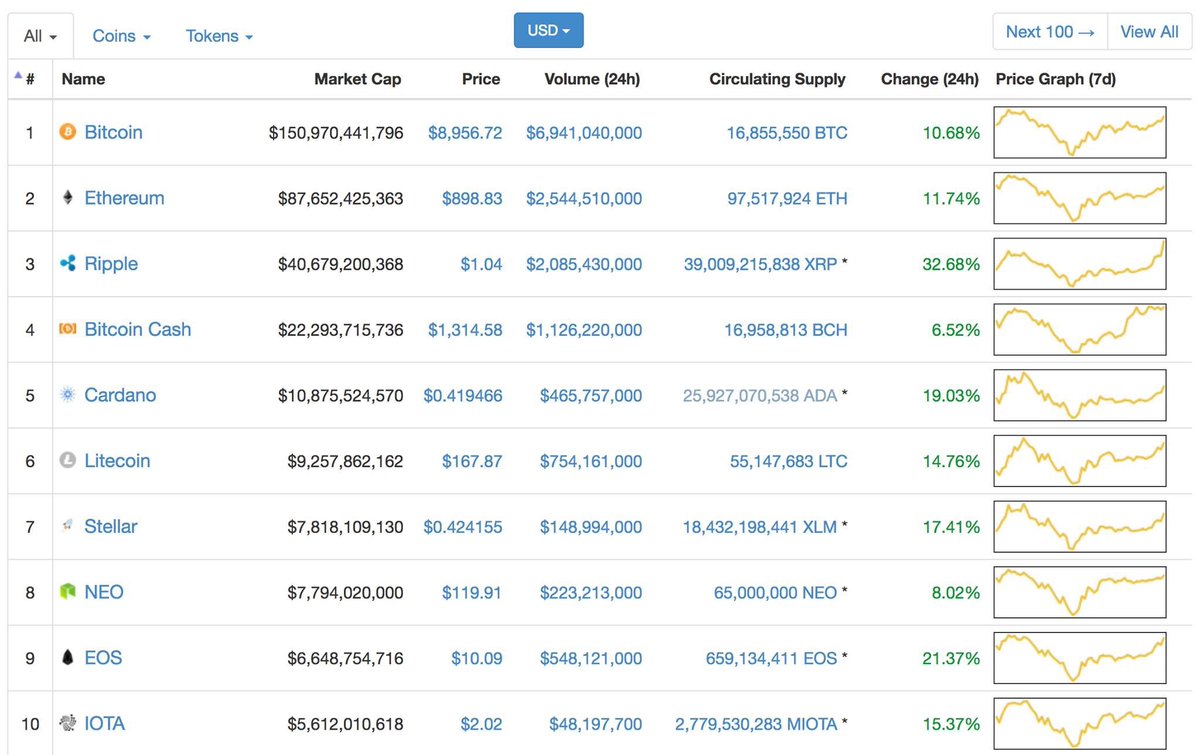Open the NEO name link
The width and height of the screenshot is (1200, 755).
pyautogui.click(x=104, y=592)
